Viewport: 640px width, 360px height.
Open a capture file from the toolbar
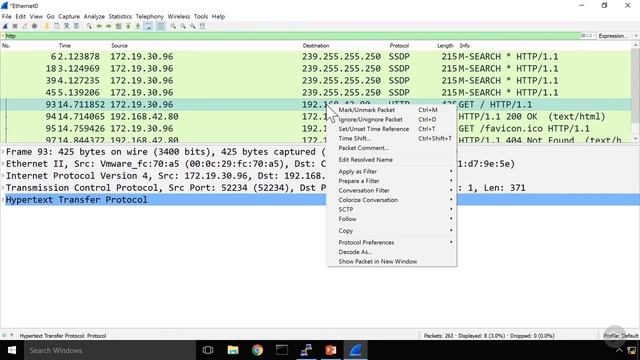pyautogui.click(x=47, y=26)
